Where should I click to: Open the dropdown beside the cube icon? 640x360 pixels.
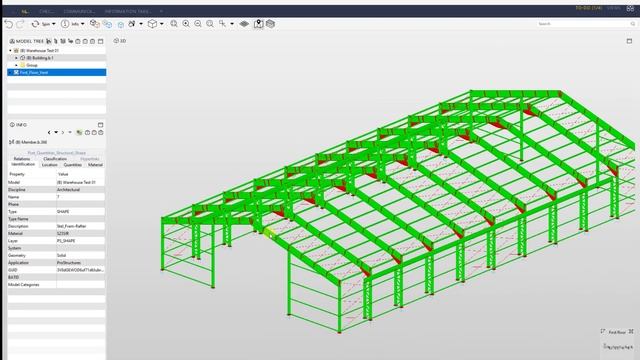click(x=162, y=24)
